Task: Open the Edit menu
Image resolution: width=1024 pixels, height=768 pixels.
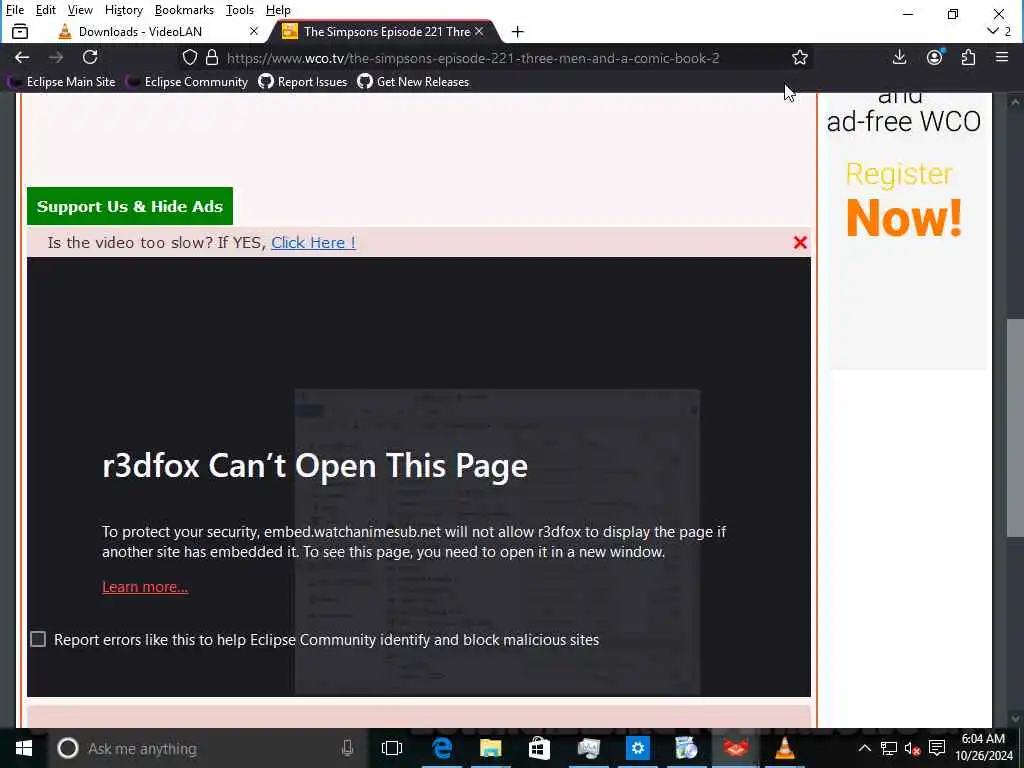Action: click(x=45, y=10)
